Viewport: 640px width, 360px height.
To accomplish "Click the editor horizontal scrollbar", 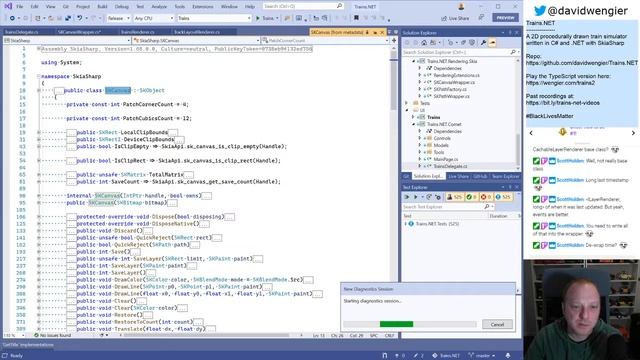I will (x=206, y=335).
